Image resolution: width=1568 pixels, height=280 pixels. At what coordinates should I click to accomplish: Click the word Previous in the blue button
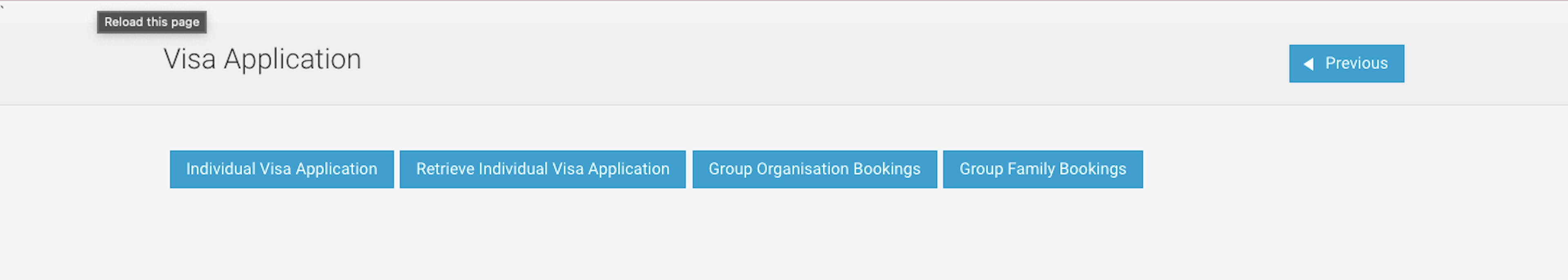[1356, 63]
